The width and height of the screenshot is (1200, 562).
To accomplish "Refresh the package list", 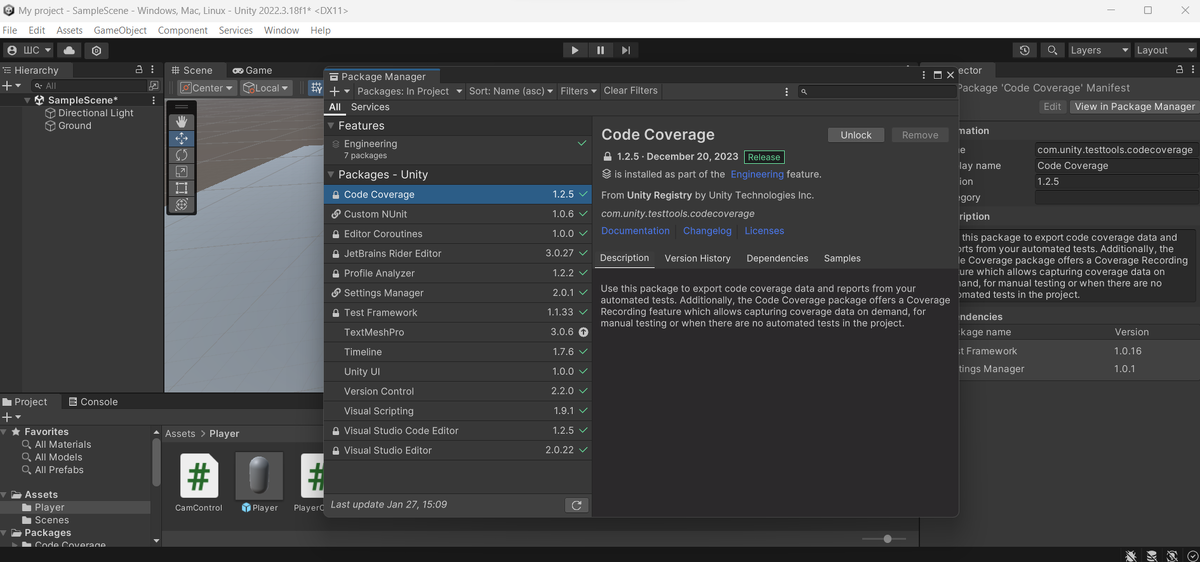I will [x=575, y=505].
